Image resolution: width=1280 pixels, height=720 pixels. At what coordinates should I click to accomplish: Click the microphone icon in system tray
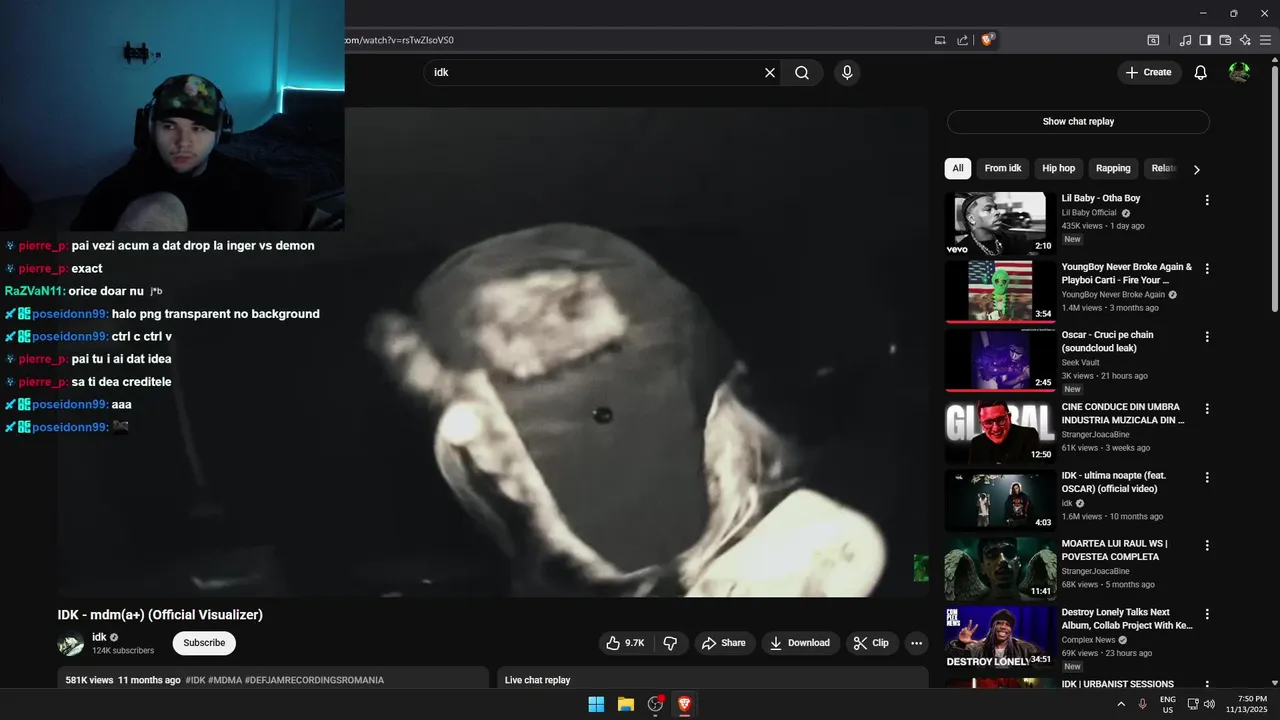pyautogui.click(x=1142, y=704)
